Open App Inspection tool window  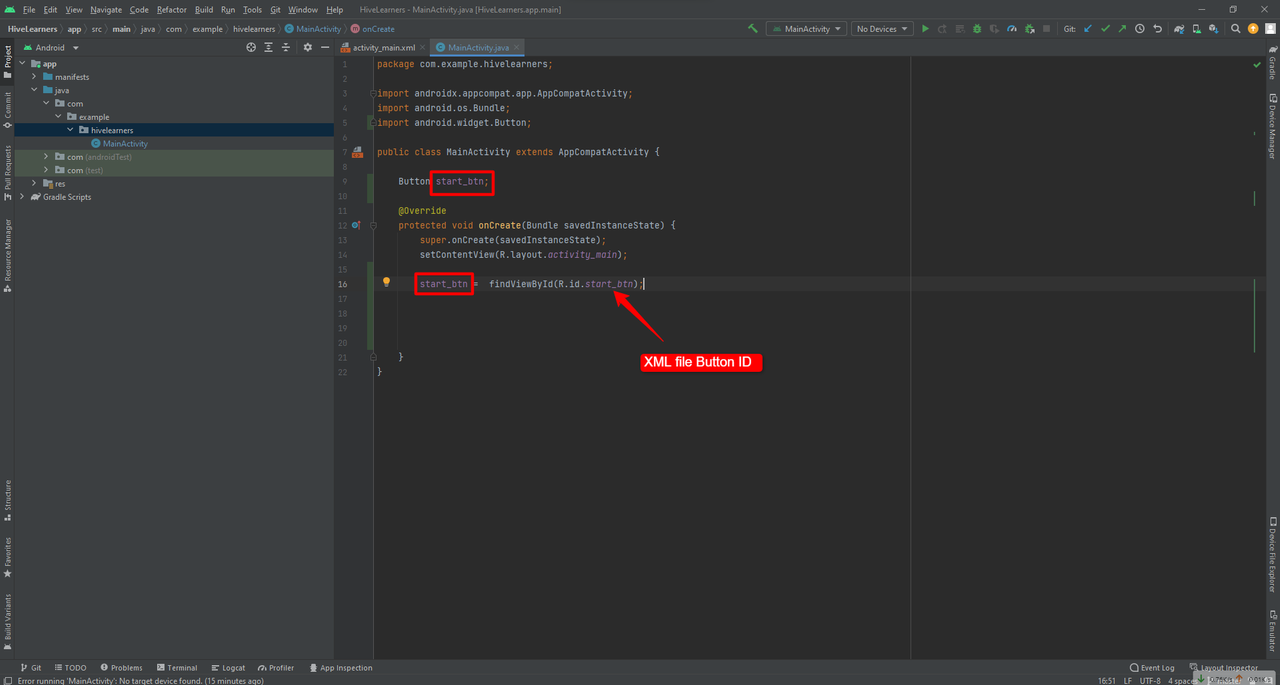pos(341,668)
